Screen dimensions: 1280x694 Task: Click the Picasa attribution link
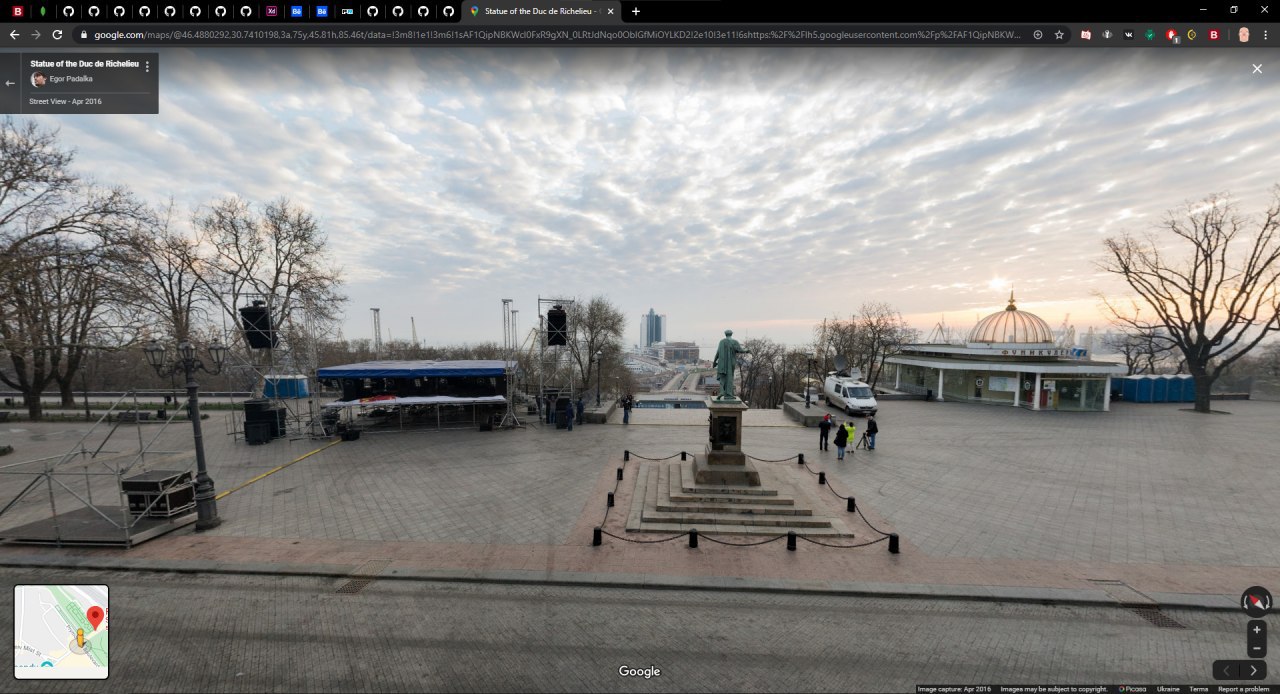(x=1133, y=689)
